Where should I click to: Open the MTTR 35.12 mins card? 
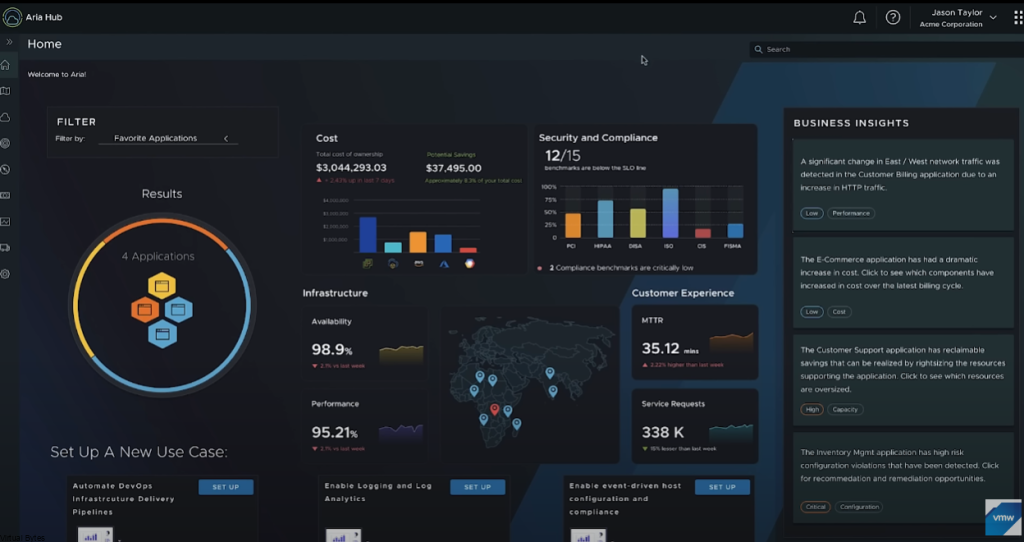click(695, 342)
